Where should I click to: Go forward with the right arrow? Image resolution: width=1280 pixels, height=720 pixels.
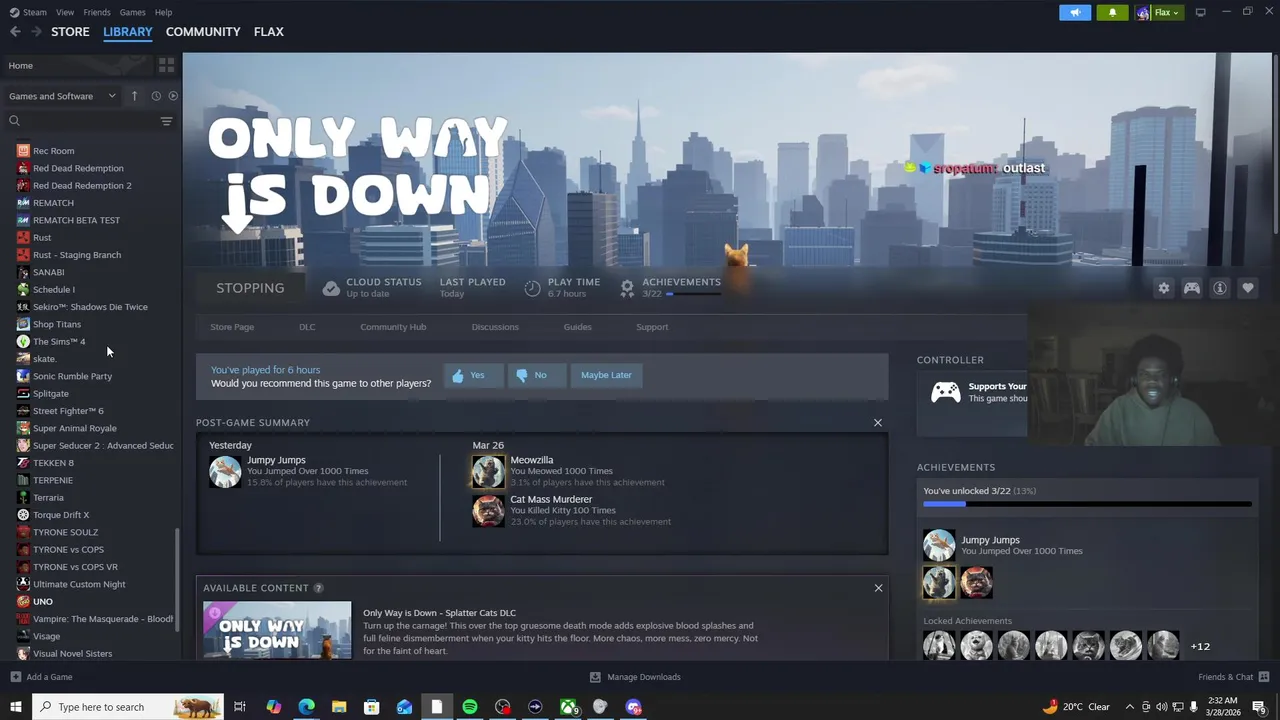[36, 32]
